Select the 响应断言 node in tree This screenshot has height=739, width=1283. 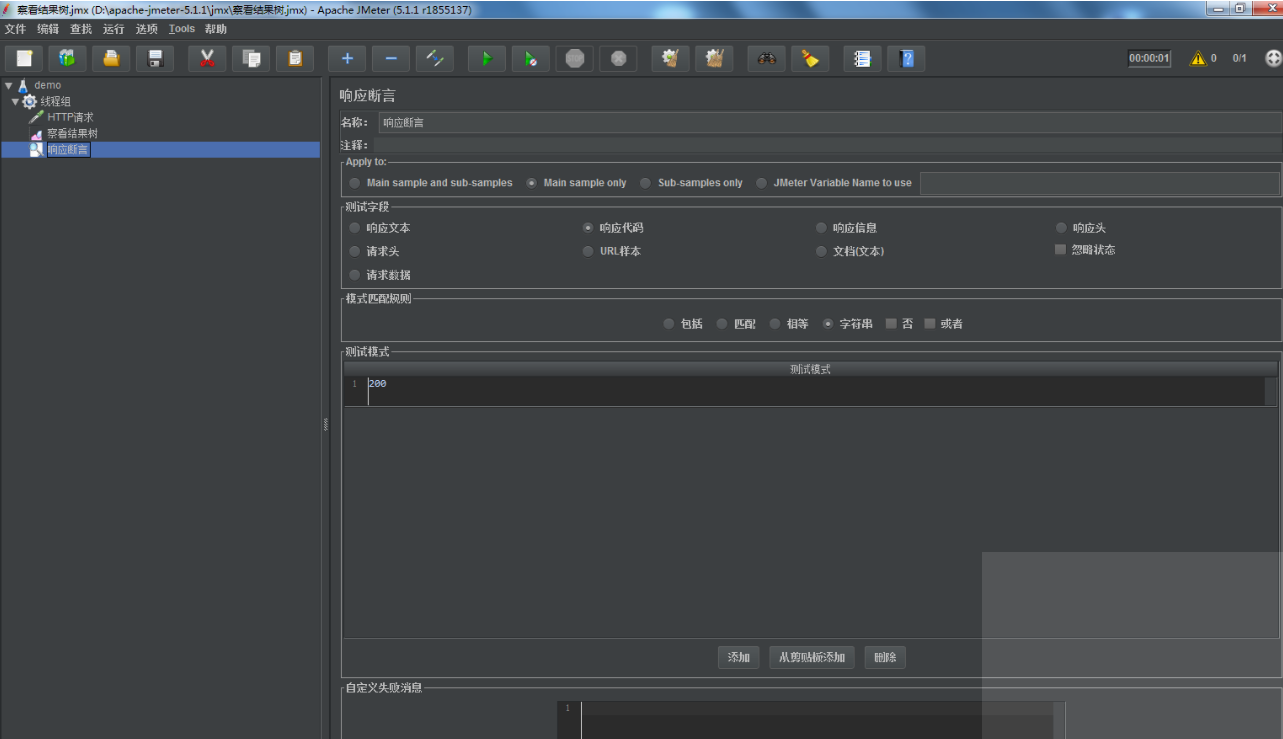(x=68, y=149)
